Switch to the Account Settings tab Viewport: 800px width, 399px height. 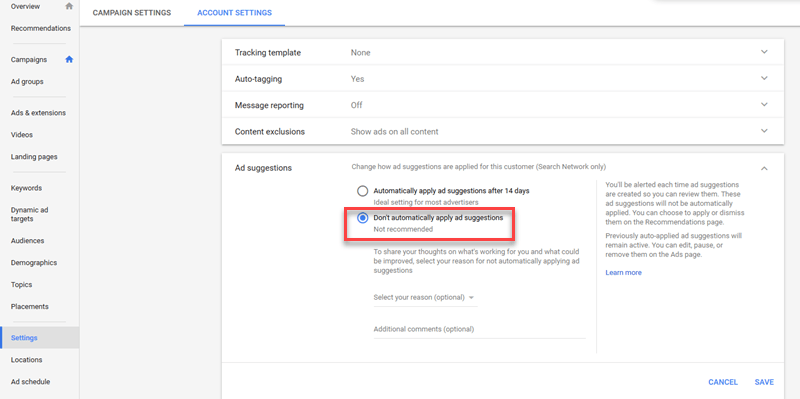coord(234,13)
